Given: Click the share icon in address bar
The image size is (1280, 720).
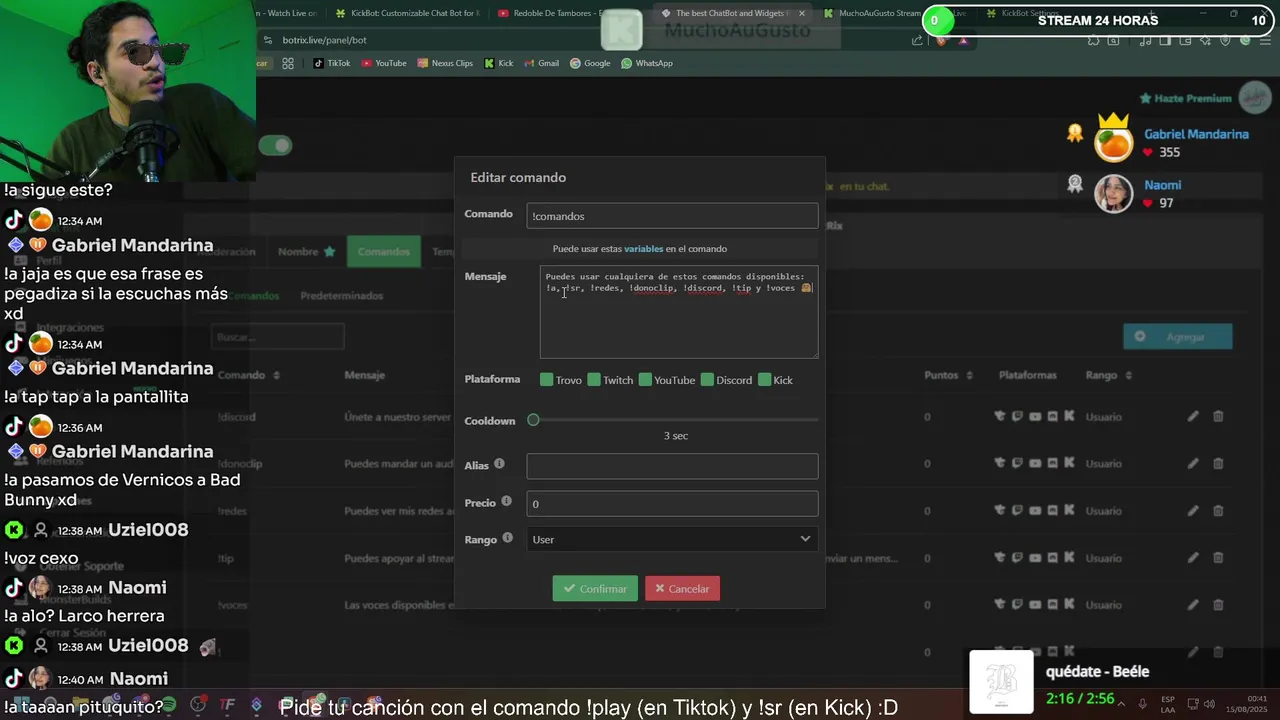Looking at the screenshot, I should tap(917, 40).
